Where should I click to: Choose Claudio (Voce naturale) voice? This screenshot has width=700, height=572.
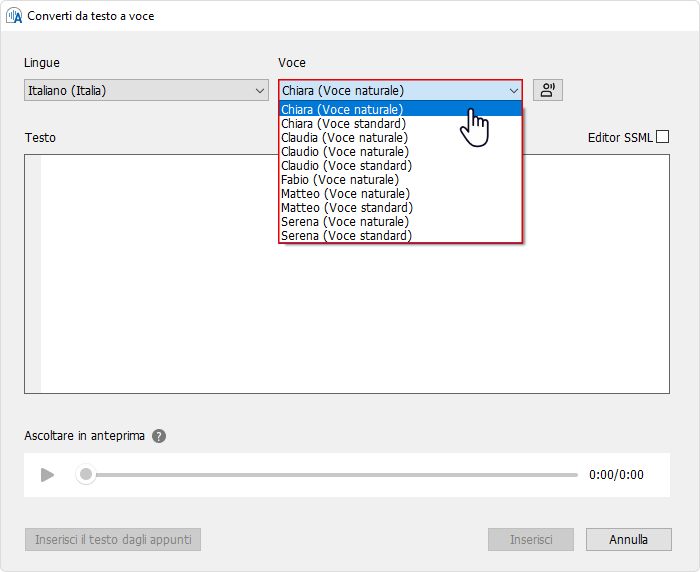(400, 151)
